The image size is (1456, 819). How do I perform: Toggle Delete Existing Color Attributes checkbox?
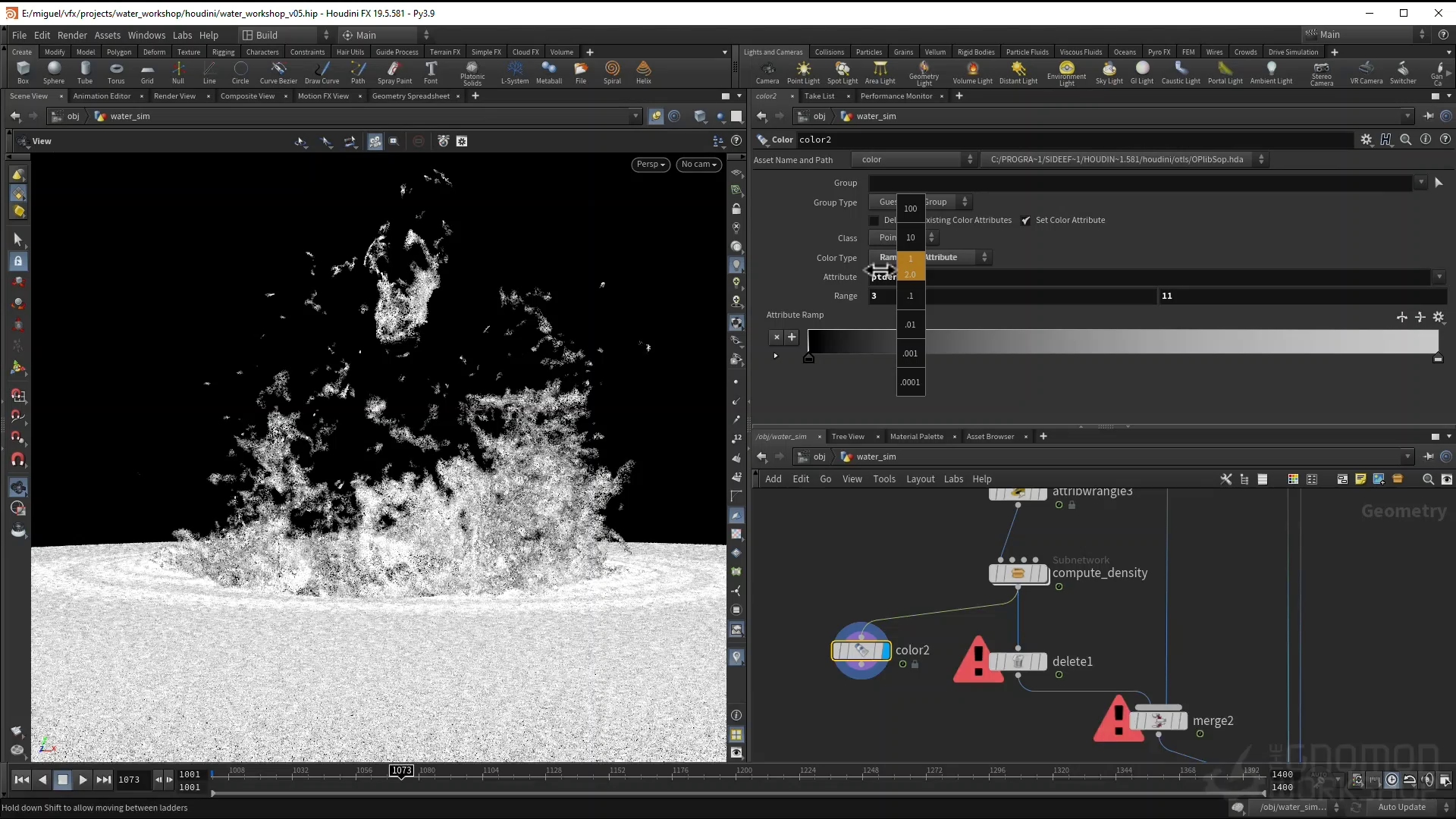click(874, 221)
